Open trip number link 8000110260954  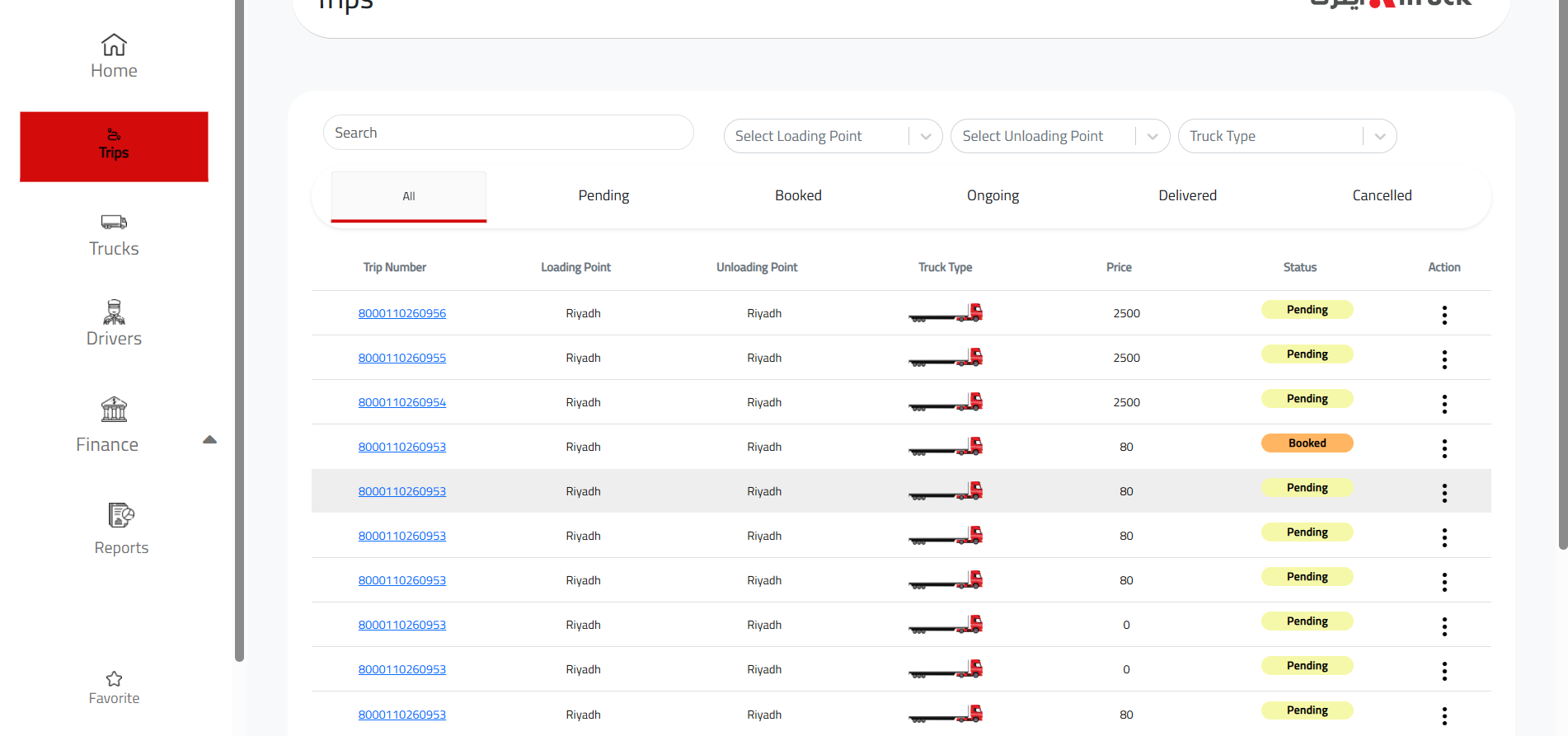click(x=402, y=402)
